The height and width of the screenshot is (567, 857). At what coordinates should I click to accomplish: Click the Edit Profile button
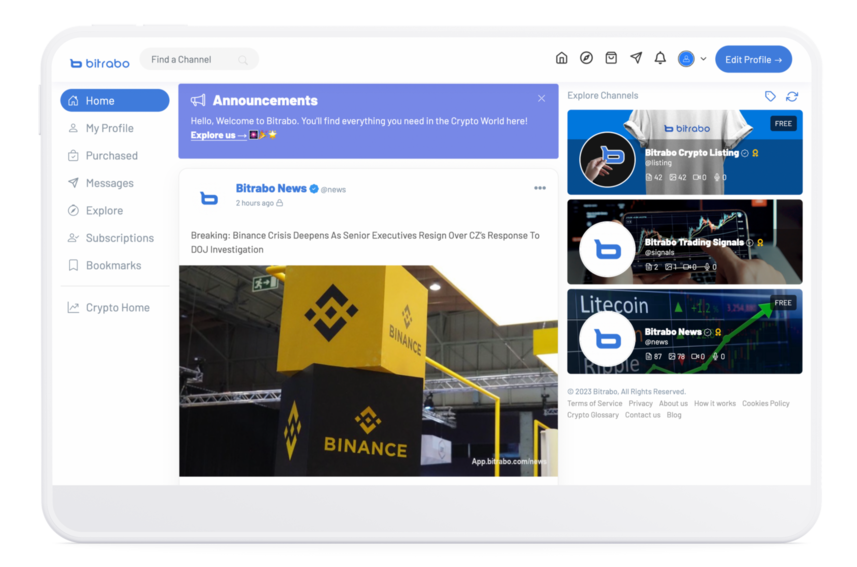(x=753, y=59)
